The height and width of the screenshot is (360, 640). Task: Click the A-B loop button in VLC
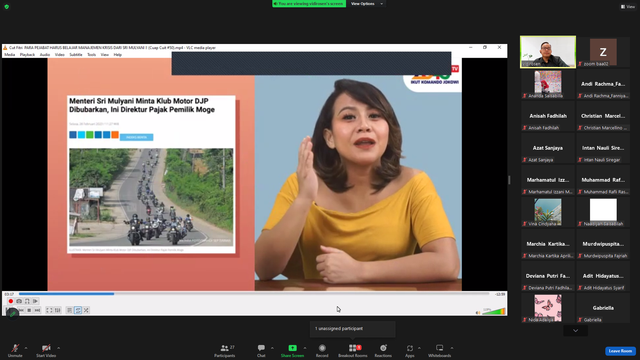coord(27,301)
